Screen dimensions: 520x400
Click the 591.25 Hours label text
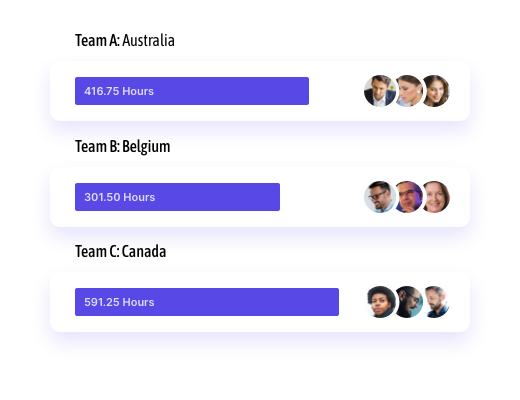coord(119,302)
